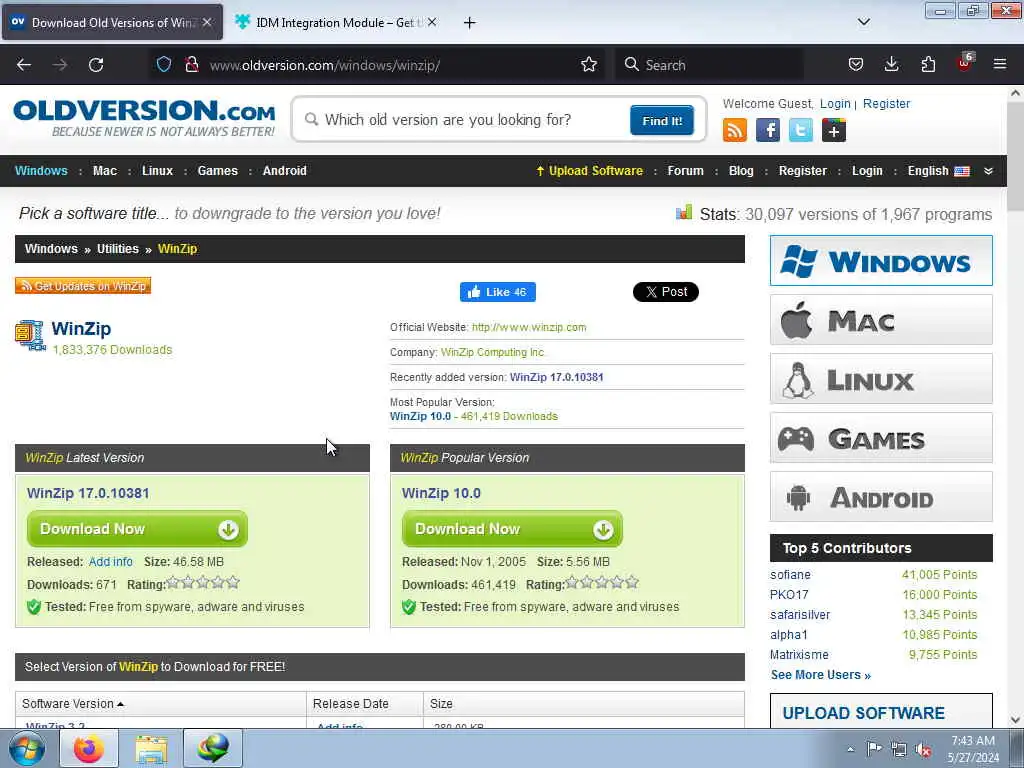1024x768 pixels.
Task: Open the Games platform banner
Action: point(881,438)
